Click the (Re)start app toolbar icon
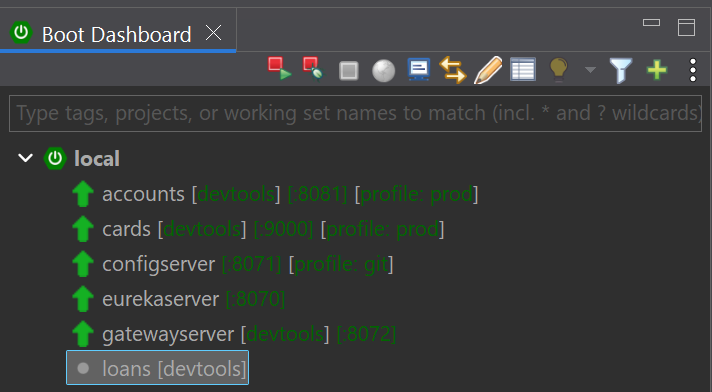Viewport: 712px width, 392px height. pos(279,69)
